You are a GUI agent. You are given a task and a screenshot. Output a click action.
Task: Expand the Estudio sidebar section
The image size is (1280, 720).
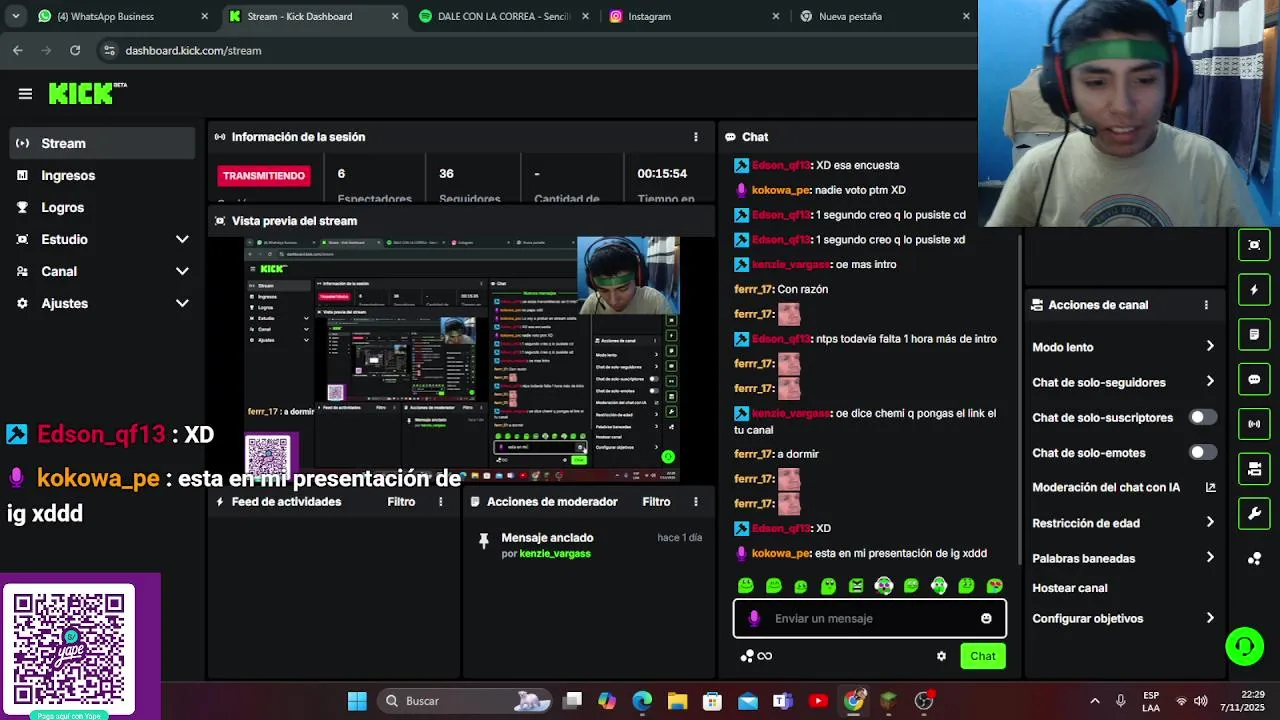point(182,239)
